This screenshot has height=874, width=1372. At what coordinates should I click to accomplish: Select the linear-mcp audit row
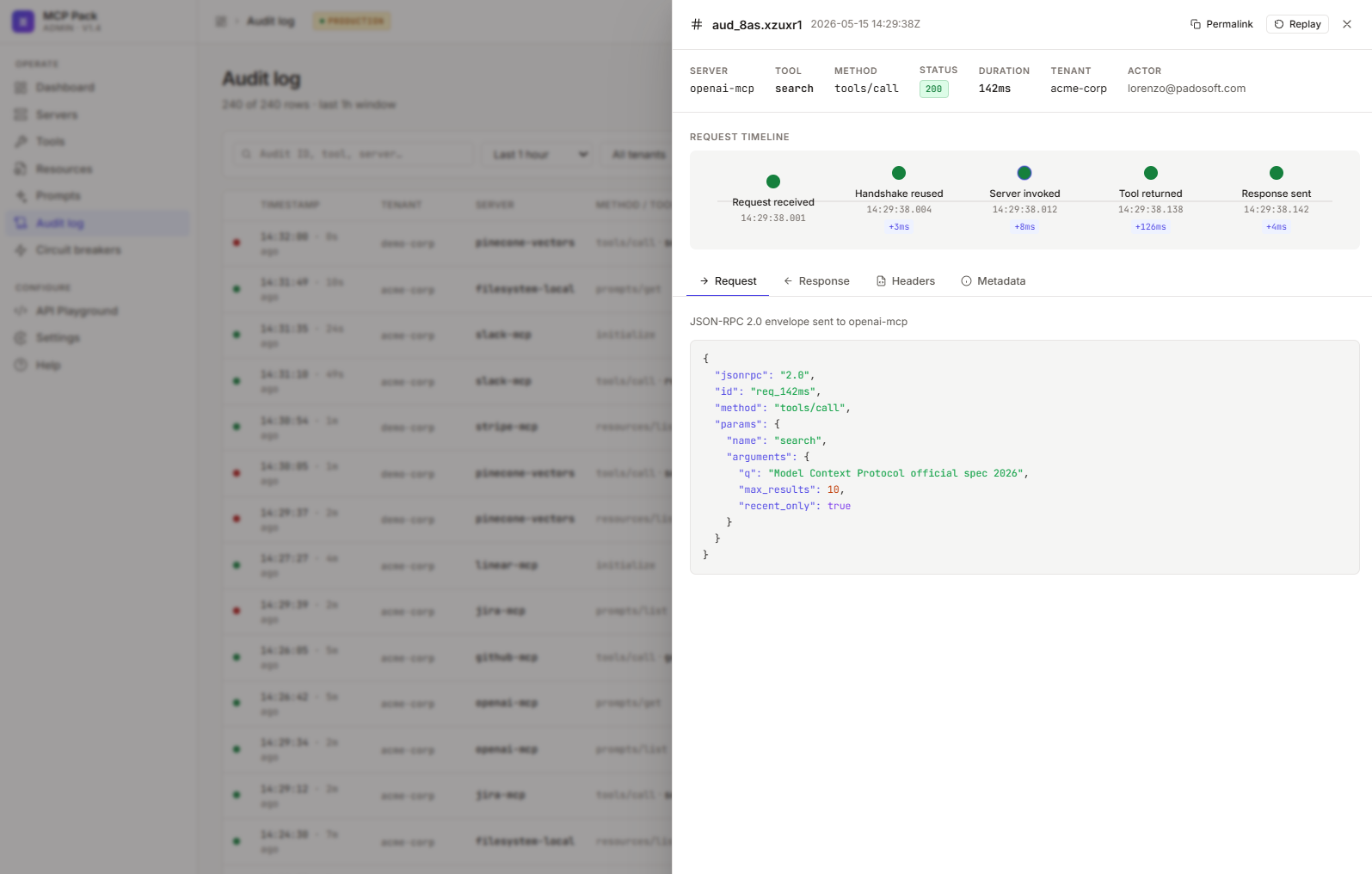pos(447,565)
